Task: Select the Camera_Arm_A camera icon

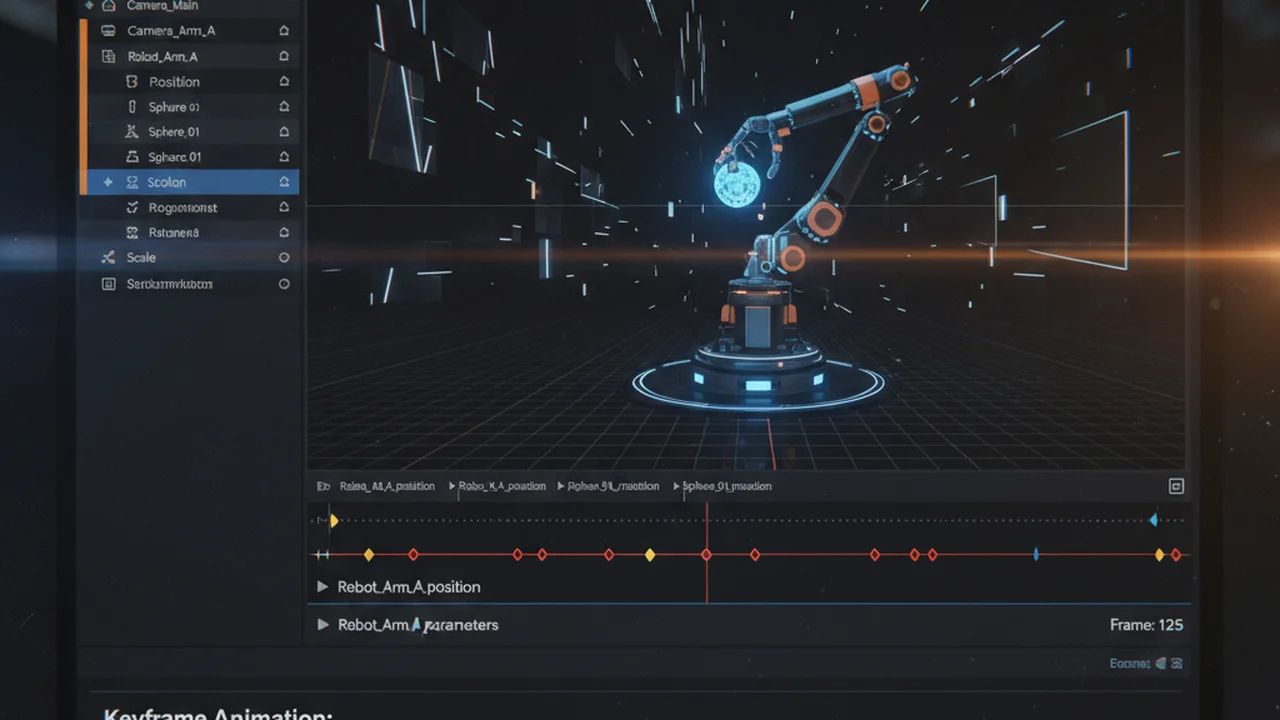Action: (109, 31)
